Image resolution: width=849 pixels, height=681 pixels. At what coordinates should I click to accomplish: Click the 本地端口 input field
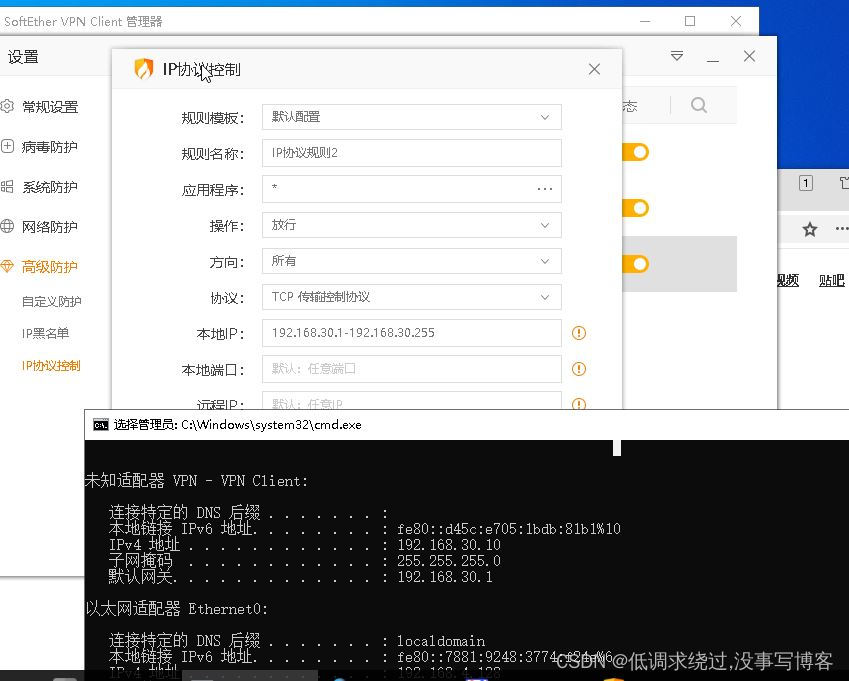pos(412,369)
